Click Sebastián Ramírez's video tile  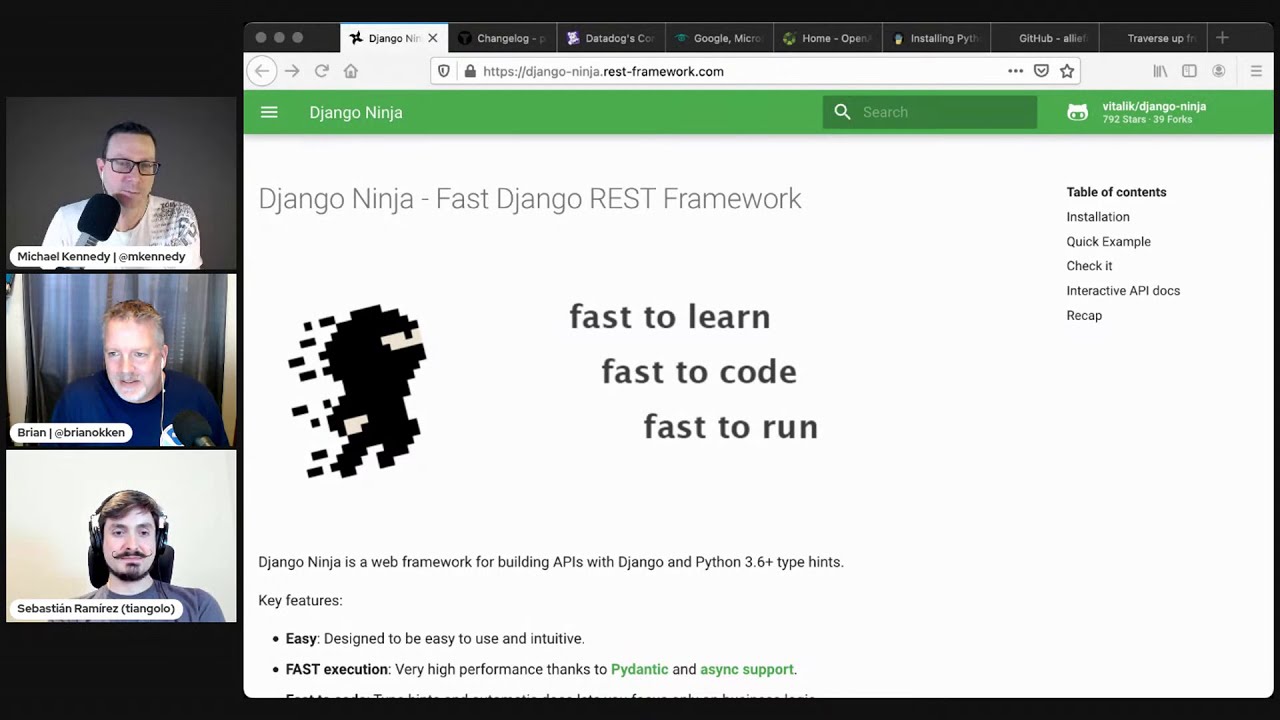tap(121, 536)
